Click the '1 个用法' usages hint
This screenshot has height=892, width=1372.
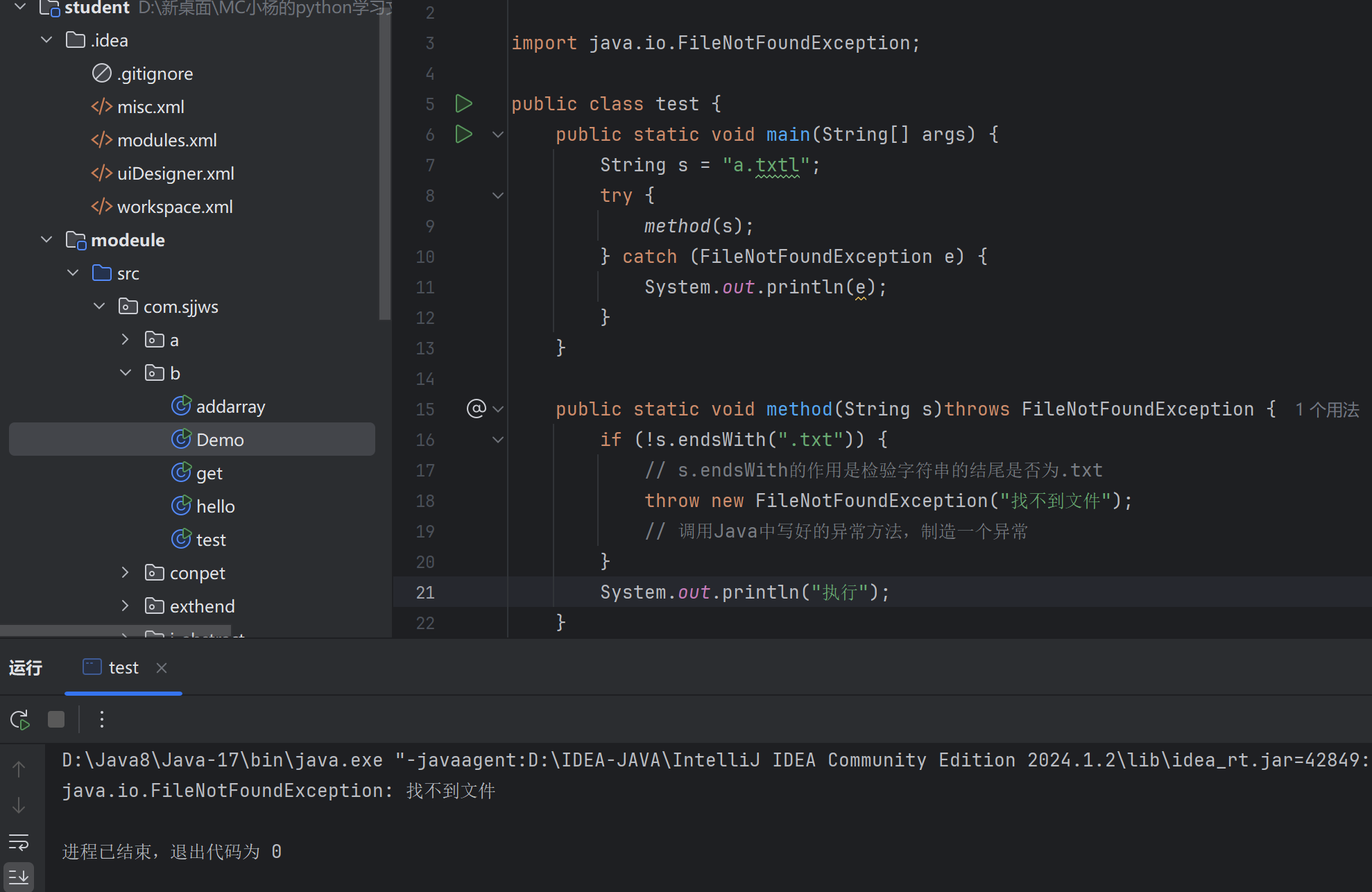point(1327,410)
